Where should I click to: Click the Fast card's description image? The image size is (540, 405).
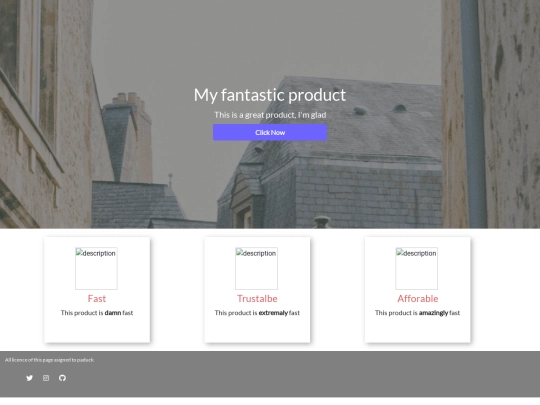click(x=96, y=268)
